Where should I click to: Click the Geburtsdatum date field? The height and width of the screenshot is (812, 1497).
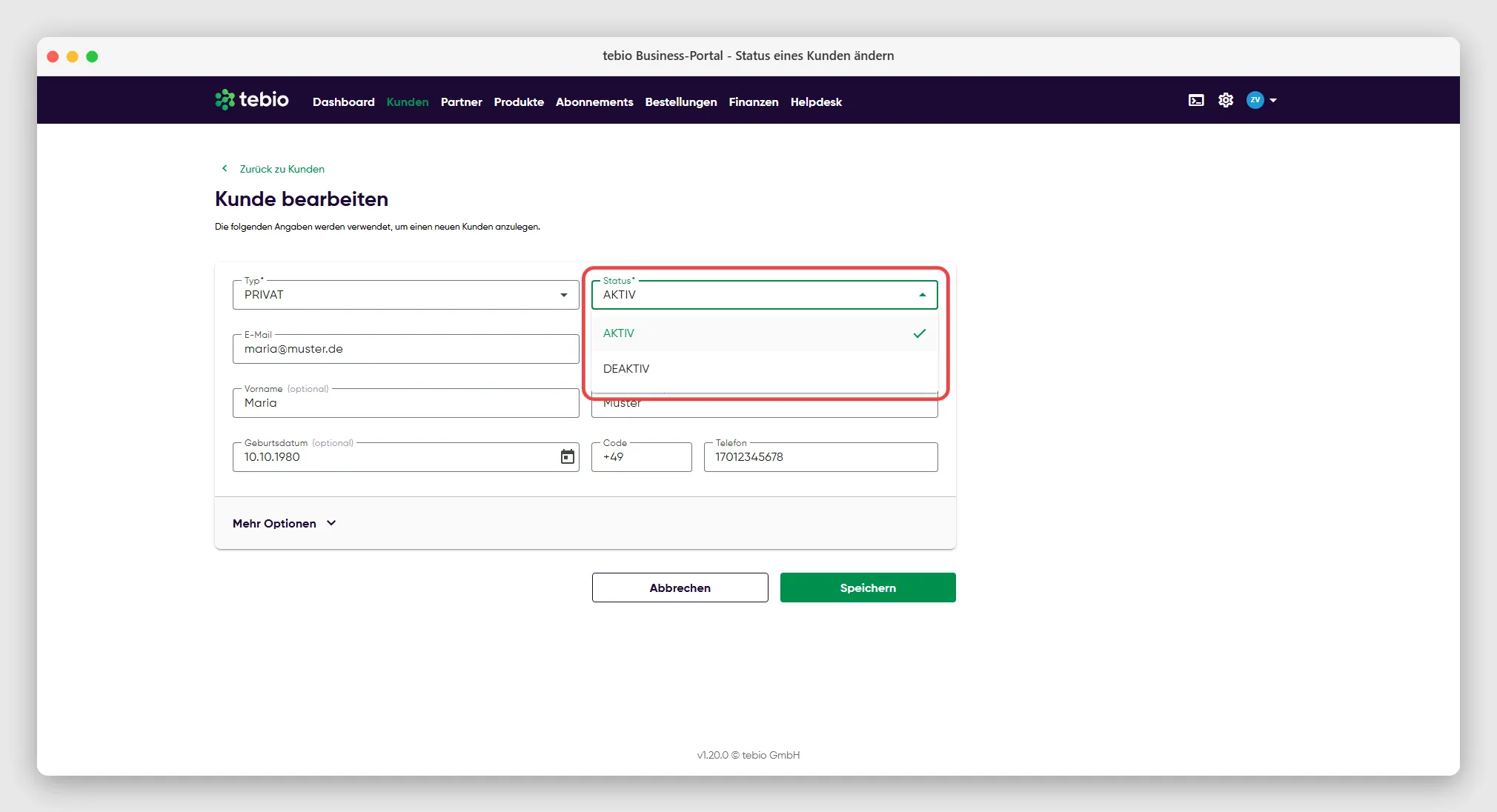[406, 457]
